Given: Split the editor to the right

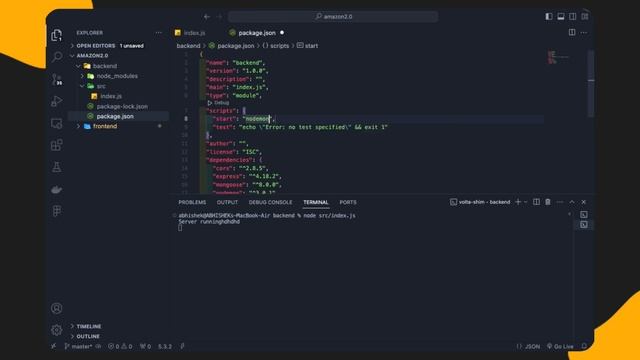Looking at the screenshot, I should (572, 32).
